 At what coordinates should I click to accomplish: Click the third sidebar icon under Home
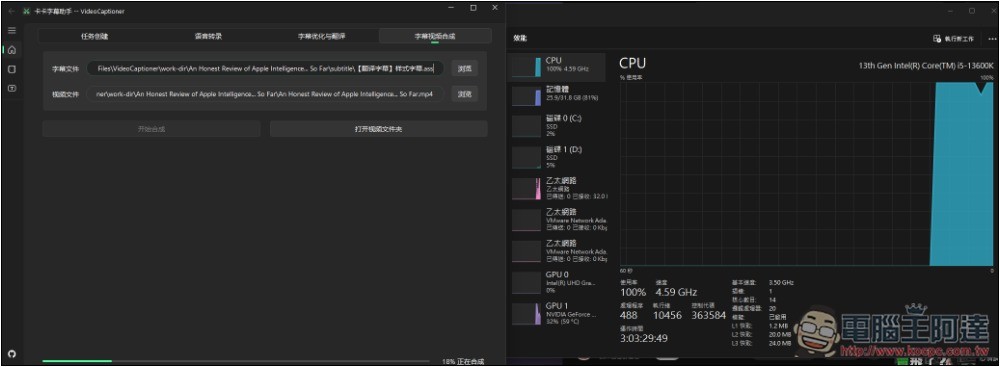(x=11, y=88)
